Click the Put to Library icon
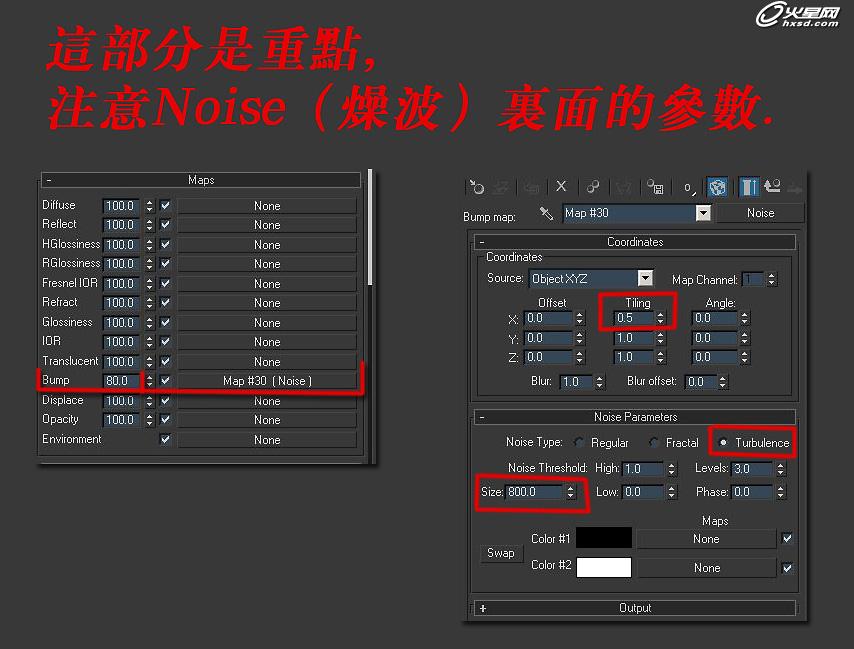The width and height of the screenshot is (854, 649). tap(654, 187)
